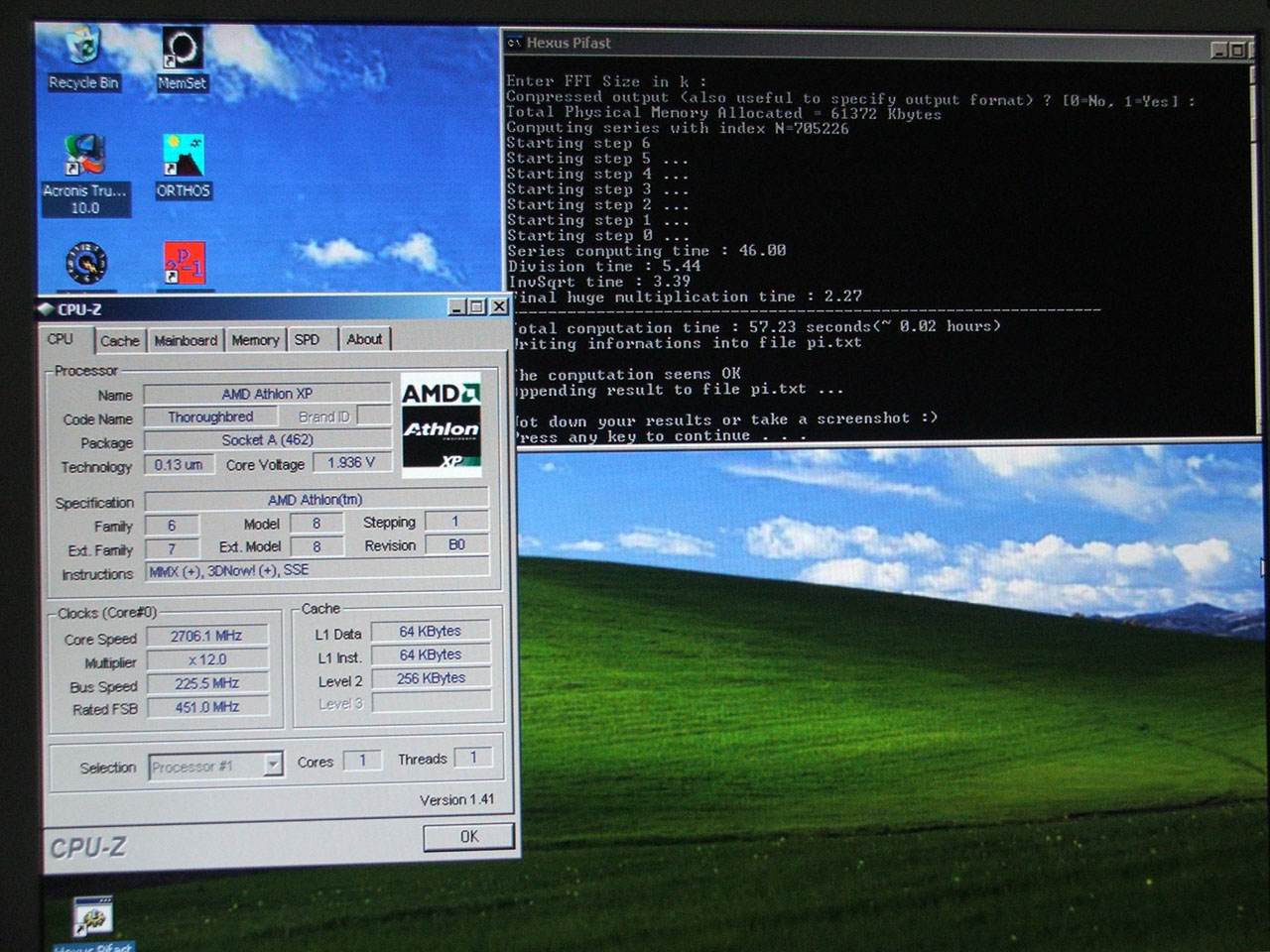Click the 'Final huge multiplication time : 2.27' line
Screen dimensions: 1270x952
(x=686, y=297)
